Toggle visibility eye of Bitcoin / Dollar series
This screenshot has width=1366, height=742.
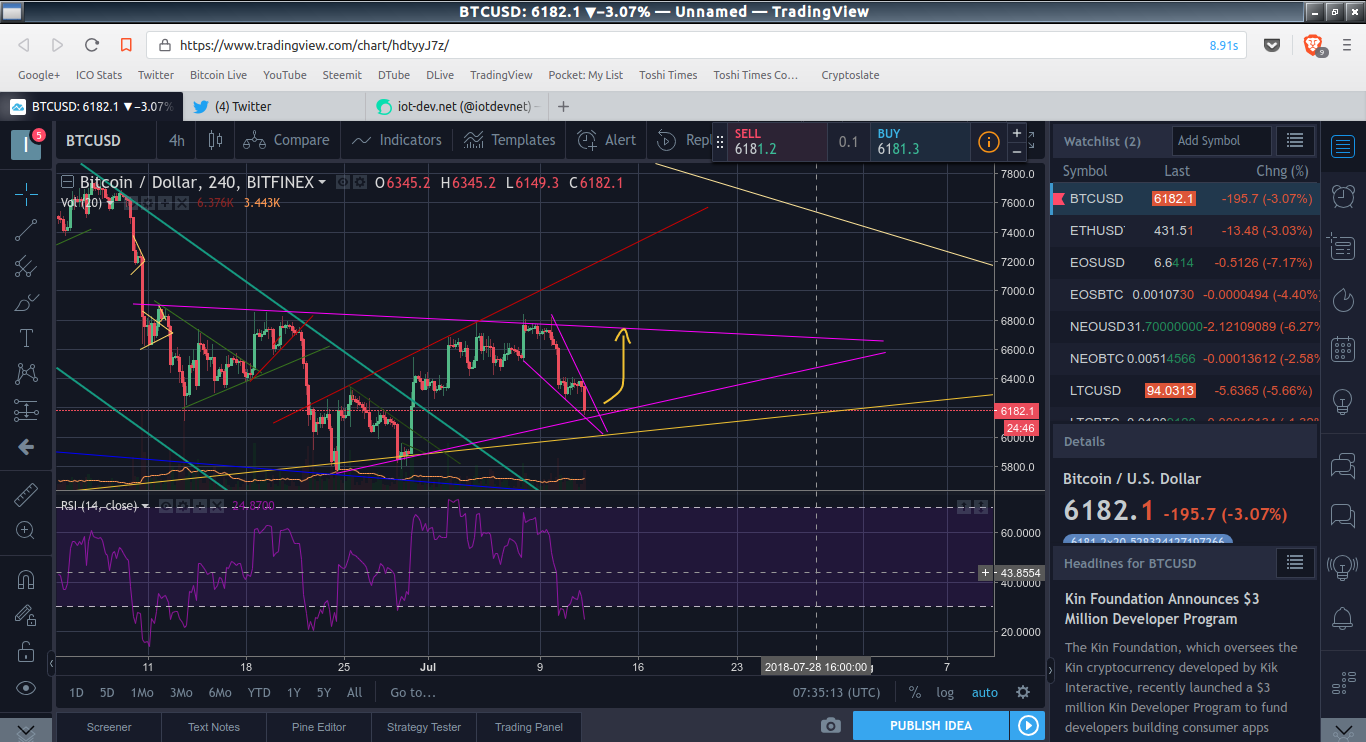point(342,182)
